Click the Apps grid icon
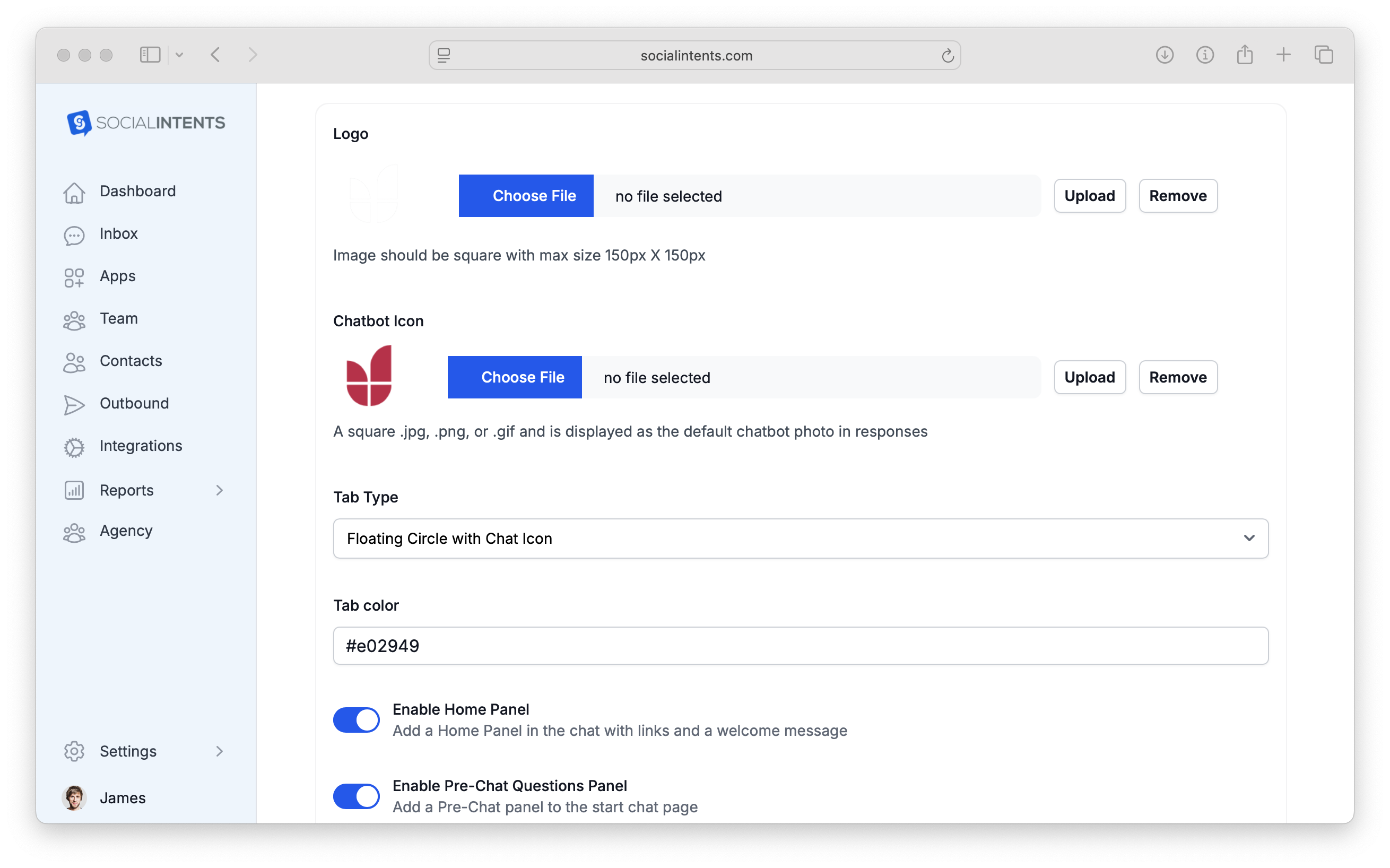 [x=74, y=277]
